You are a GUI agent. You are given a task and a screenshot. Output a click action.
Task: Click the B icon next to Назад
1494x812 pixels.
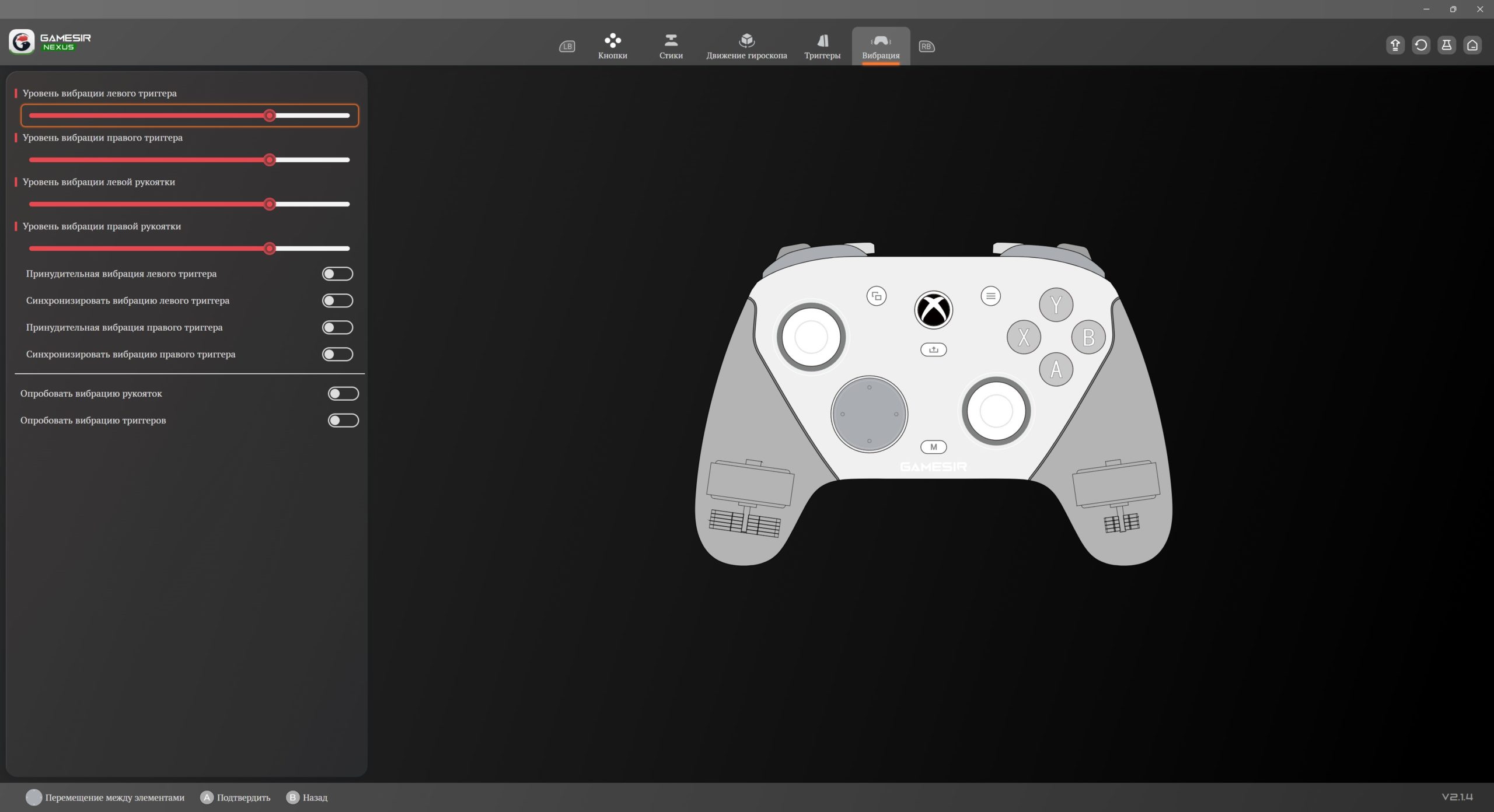tap(292, 797)
